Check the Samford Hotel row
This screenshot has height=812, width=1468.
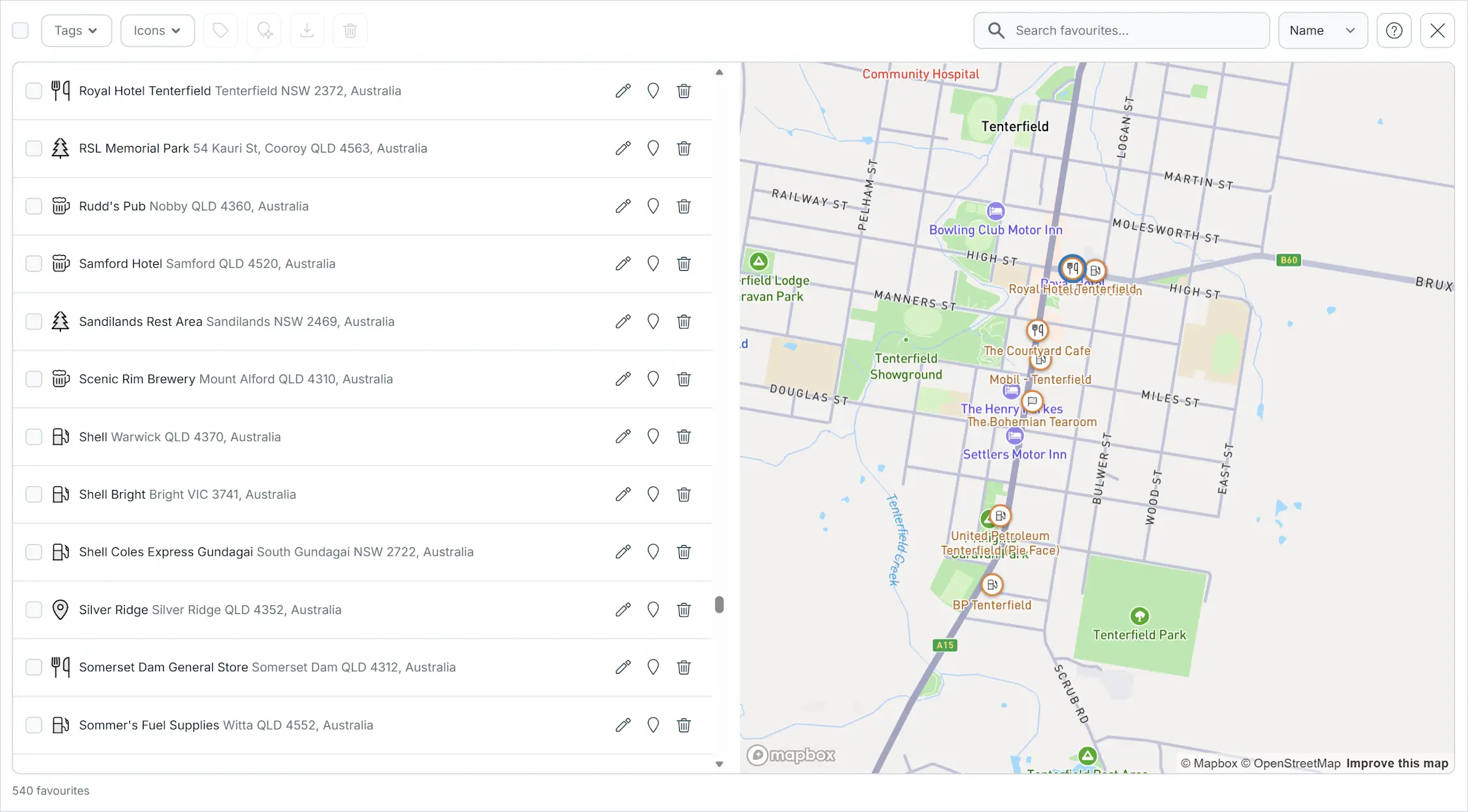[x=34, y=264]
